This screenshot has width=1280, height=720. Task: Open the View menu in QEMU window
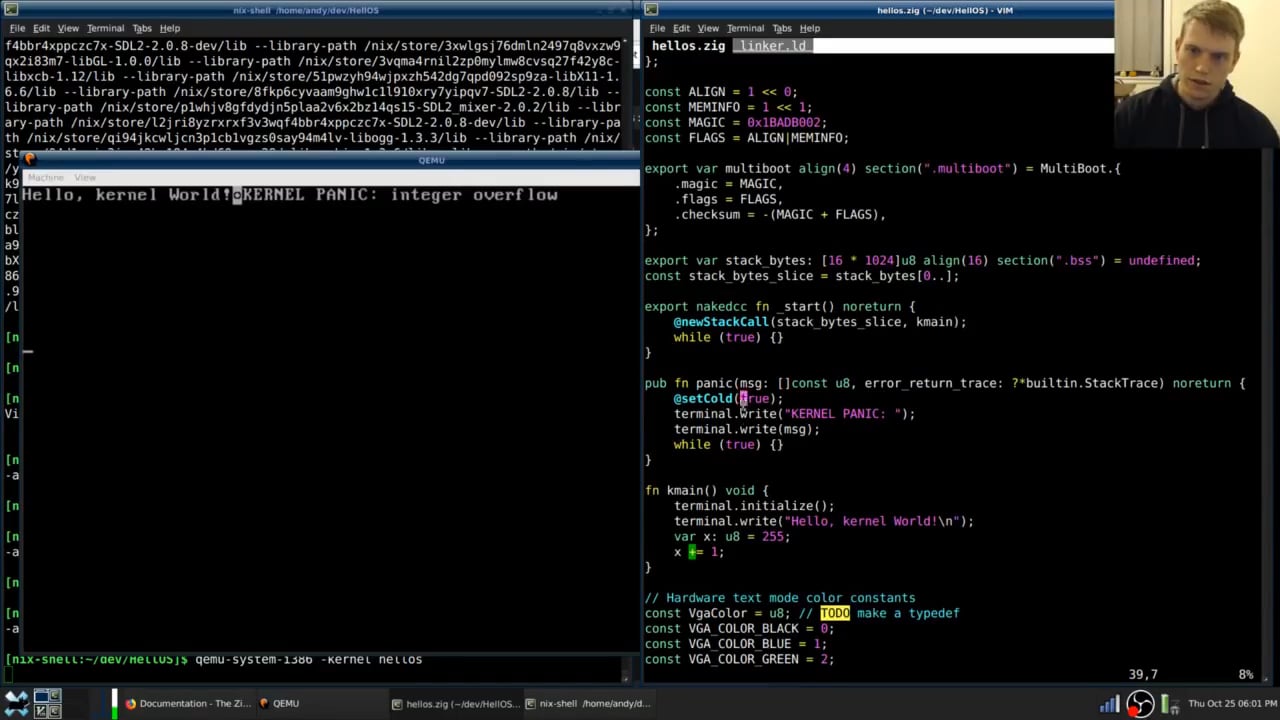coord(85,177)
